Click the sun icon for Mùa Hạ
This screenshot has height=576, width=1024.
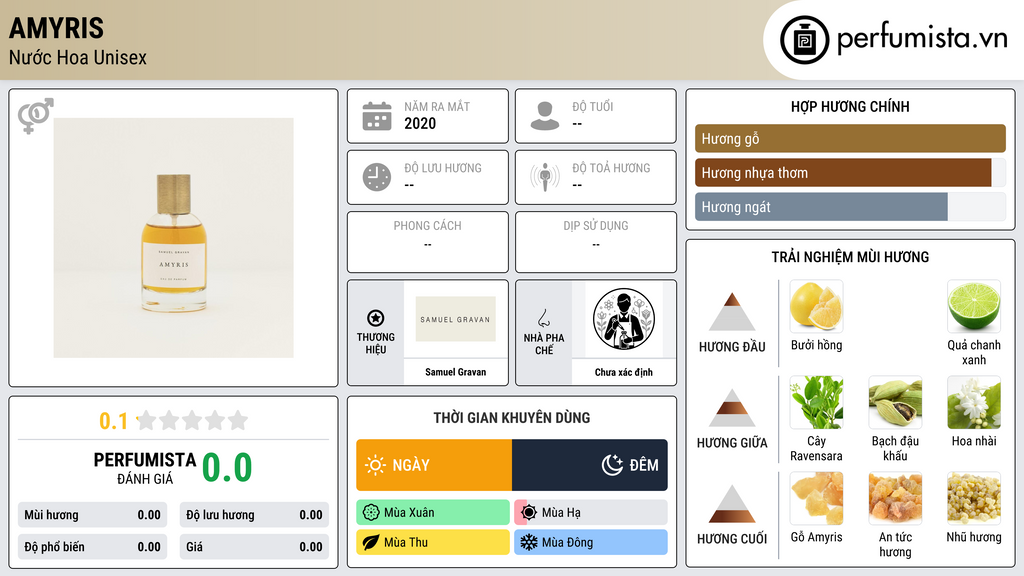tap(529, 513)
